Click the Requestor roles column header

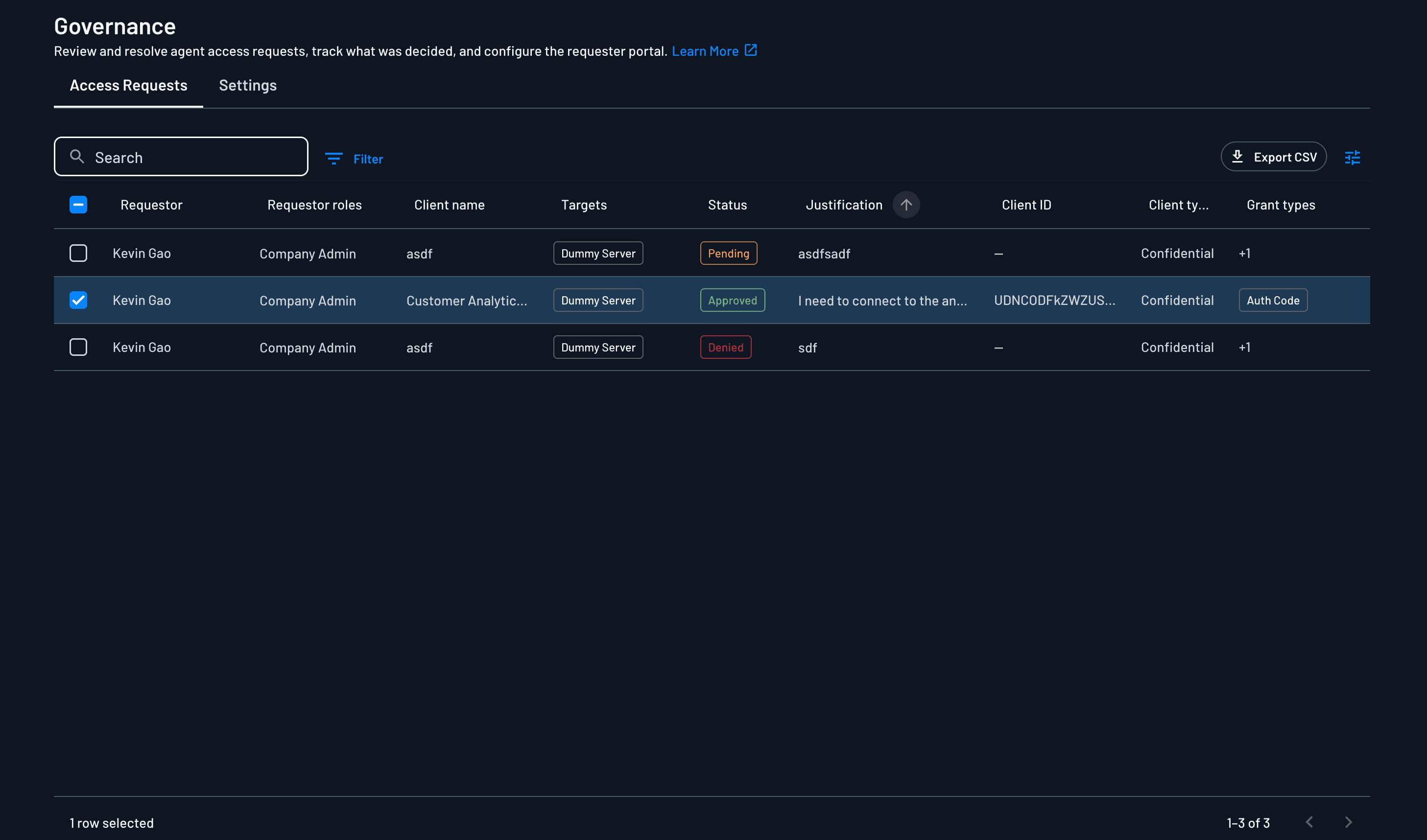pyautogui.click(x=314, y=205)
